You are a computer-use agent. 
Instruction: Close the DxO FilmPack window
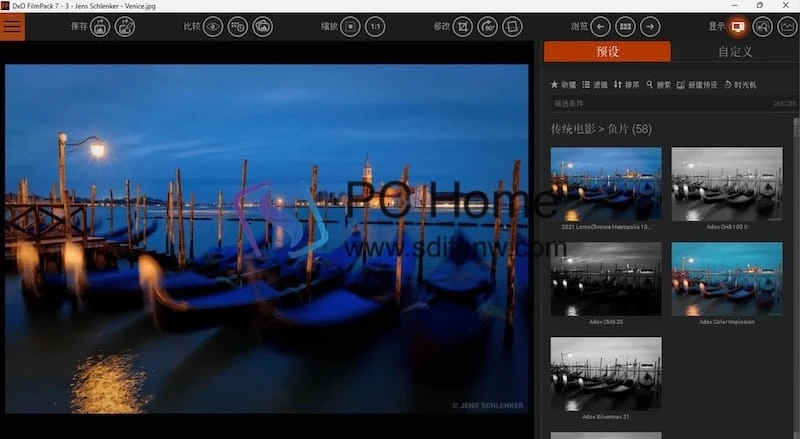(786, 6)
